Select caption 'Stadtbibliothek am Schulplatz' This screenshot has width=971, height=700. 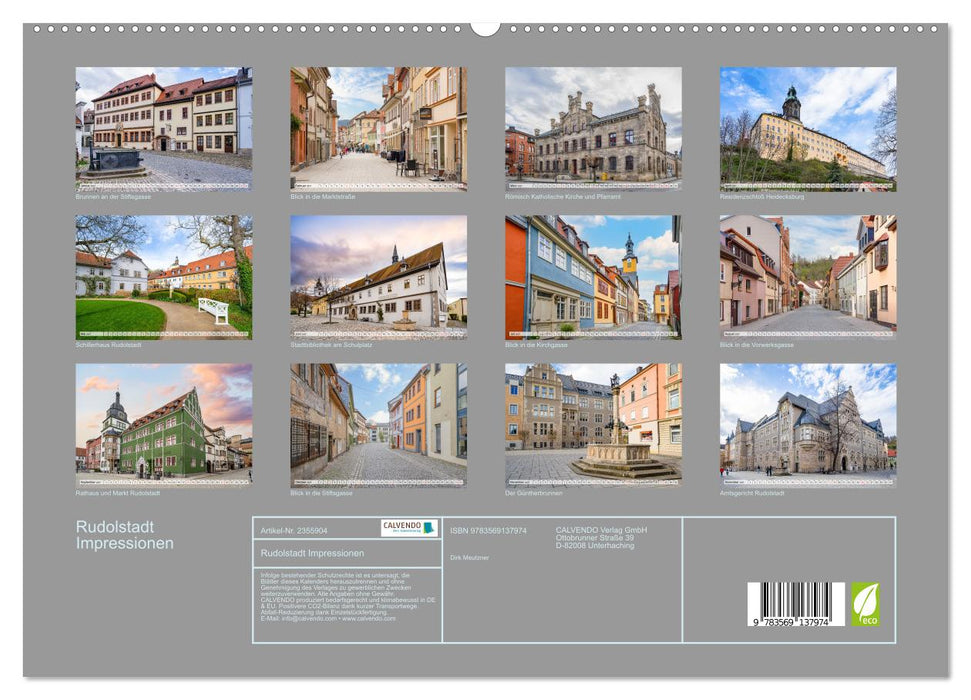(331, 345)
